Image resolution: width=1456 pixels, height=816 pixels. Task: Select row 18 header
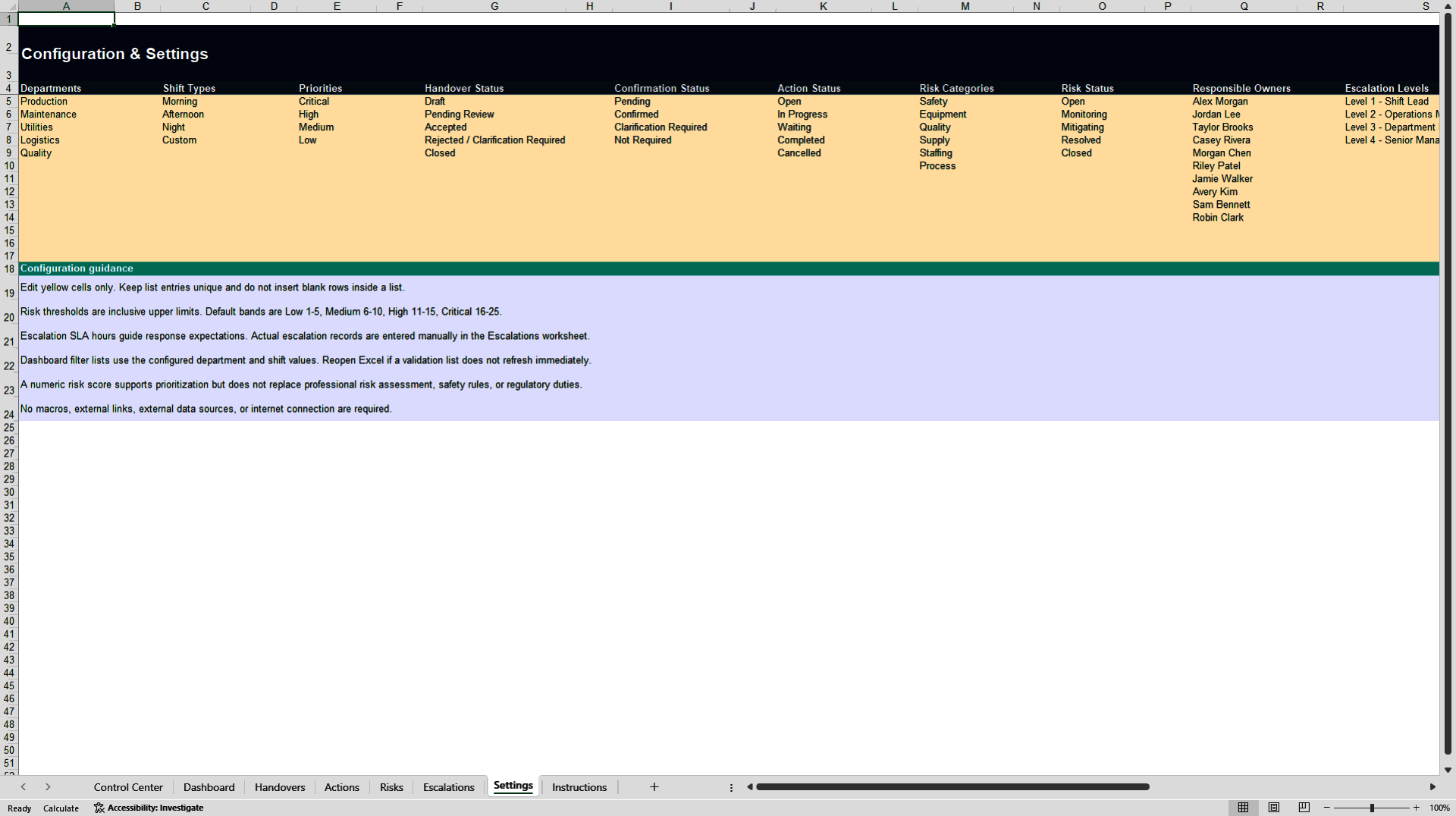9,268
